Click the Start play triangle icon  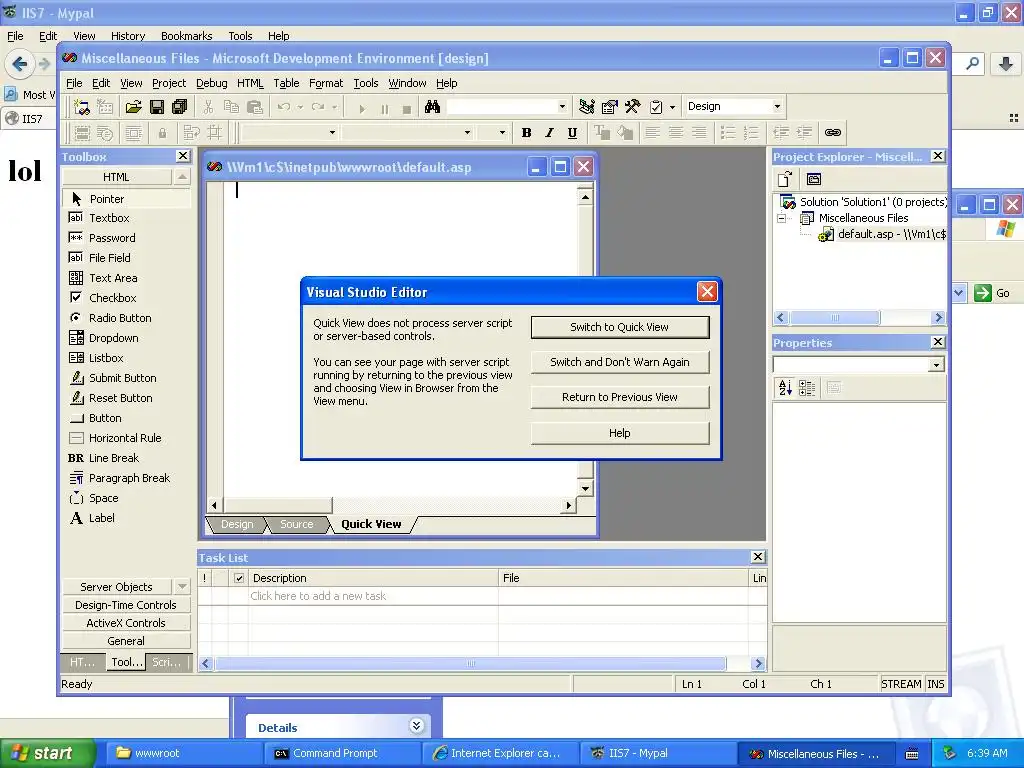pyautogui.click(x=362, y=108)
